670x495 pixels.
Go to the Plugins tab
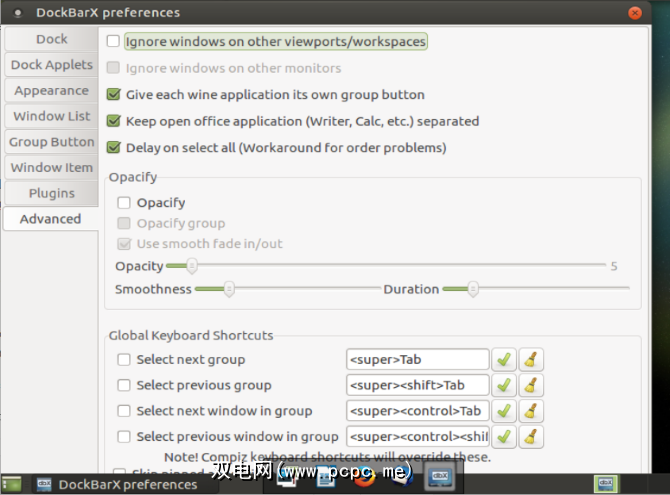click(x=51, y=193)
